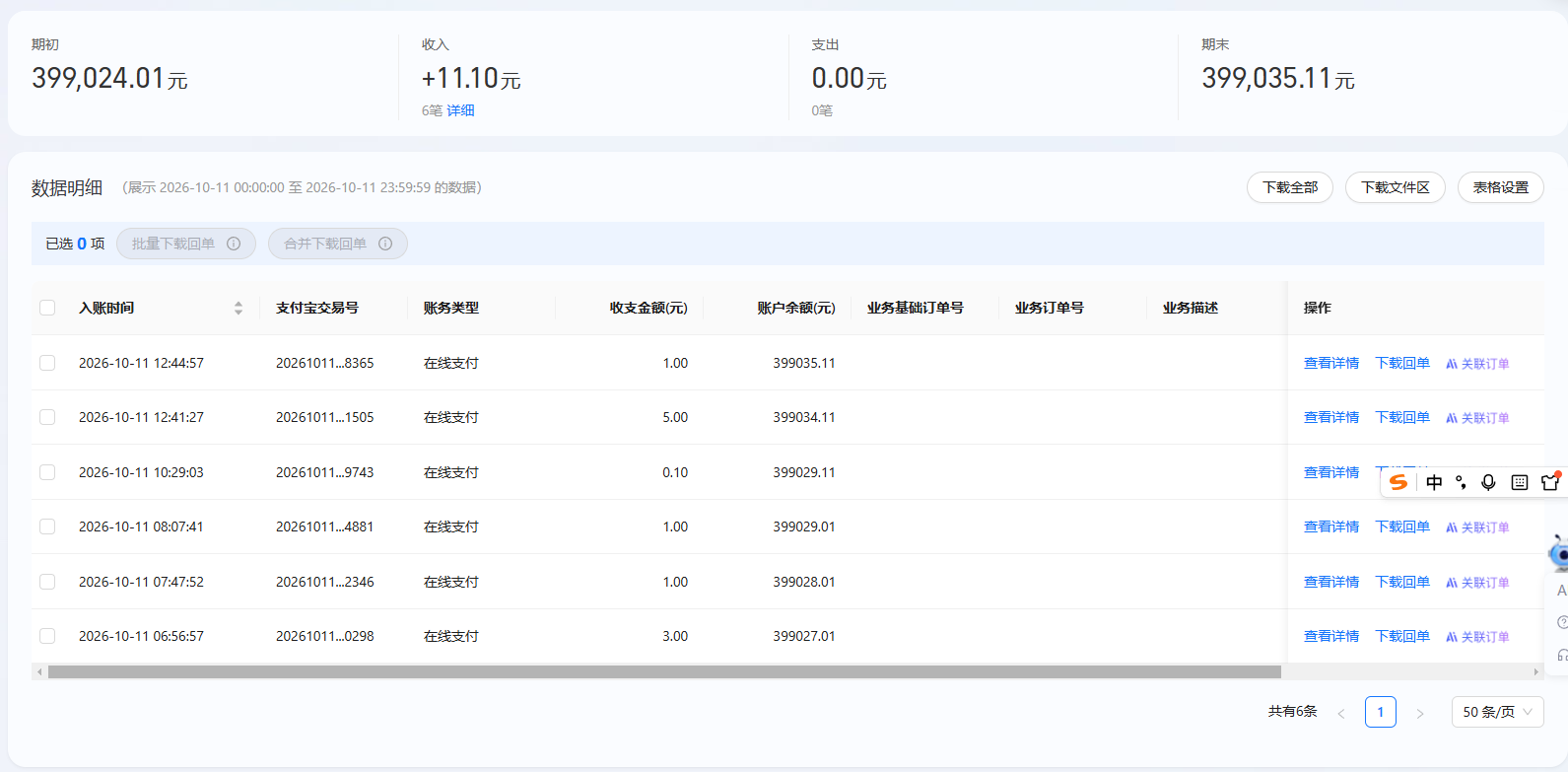Click info icon beside 合并下载回单
Viewport: 1568px width, 772px height.
tap(385, 244)
